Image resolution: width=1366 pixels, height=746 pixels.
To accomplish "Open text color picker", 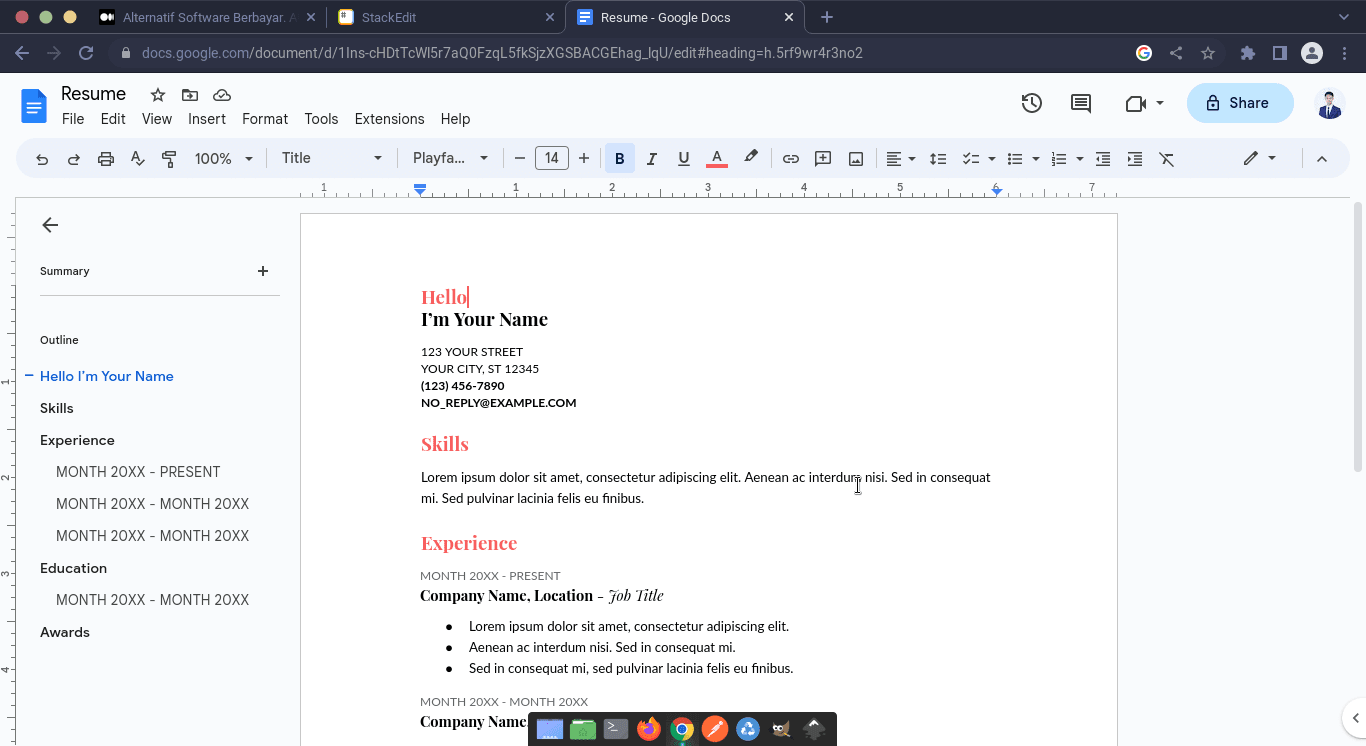I will coord(716,159).
